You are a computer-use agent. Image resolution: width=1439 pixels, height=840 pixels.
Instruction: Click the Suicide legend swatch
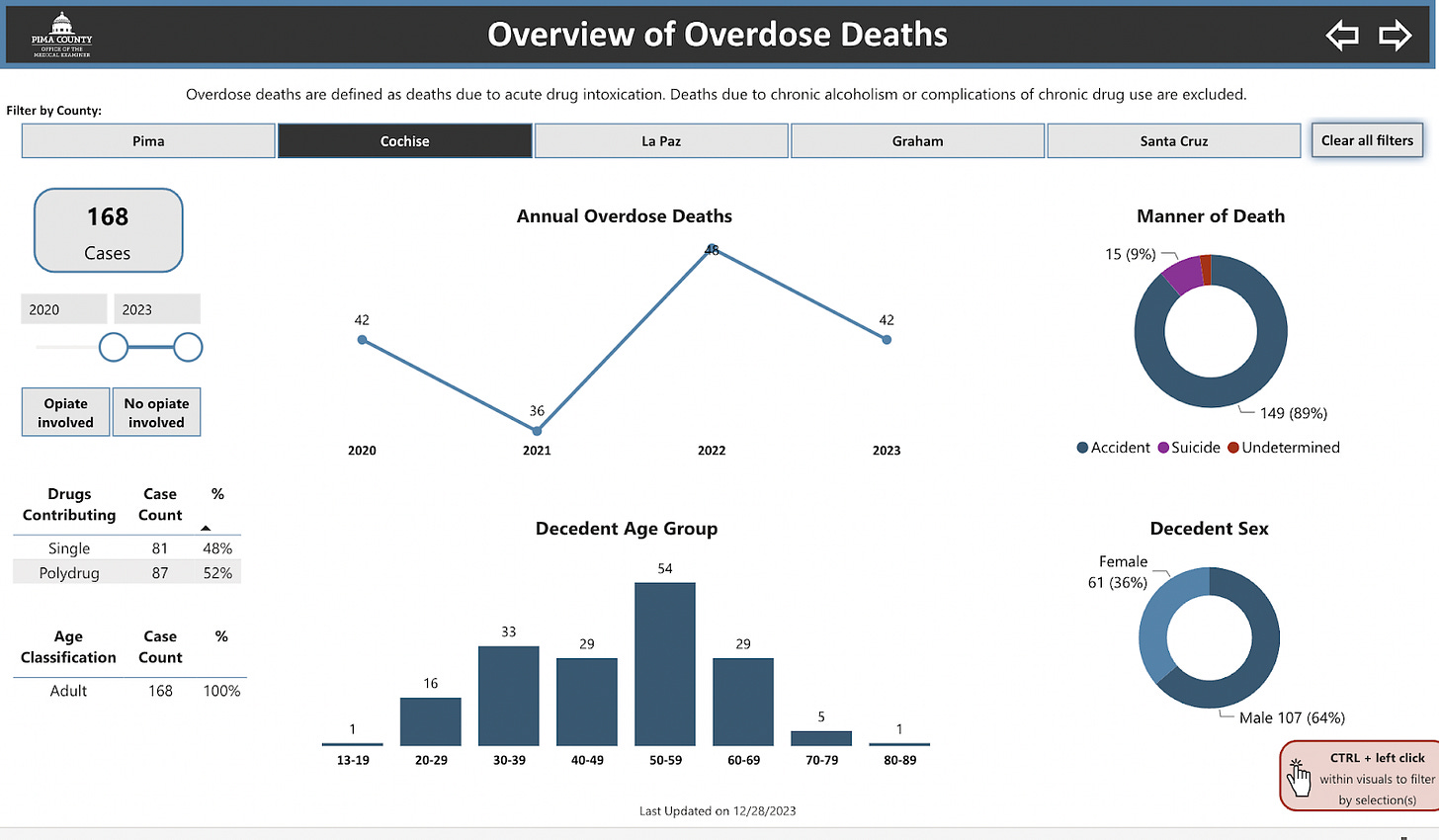click(x=1163, y=448)
